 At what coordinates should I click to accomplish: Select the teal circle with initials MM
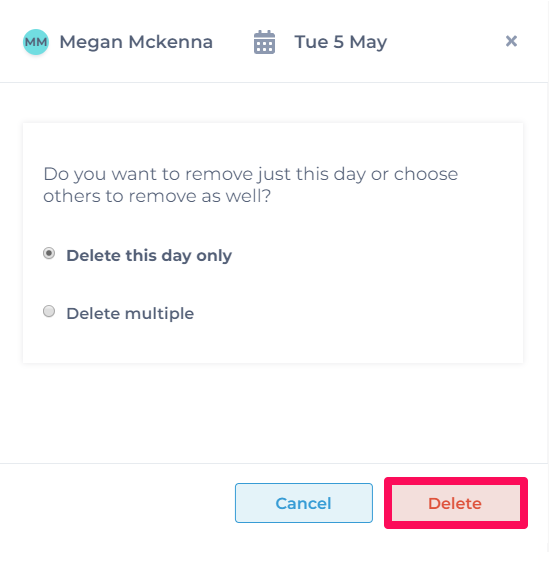(36, 42)
